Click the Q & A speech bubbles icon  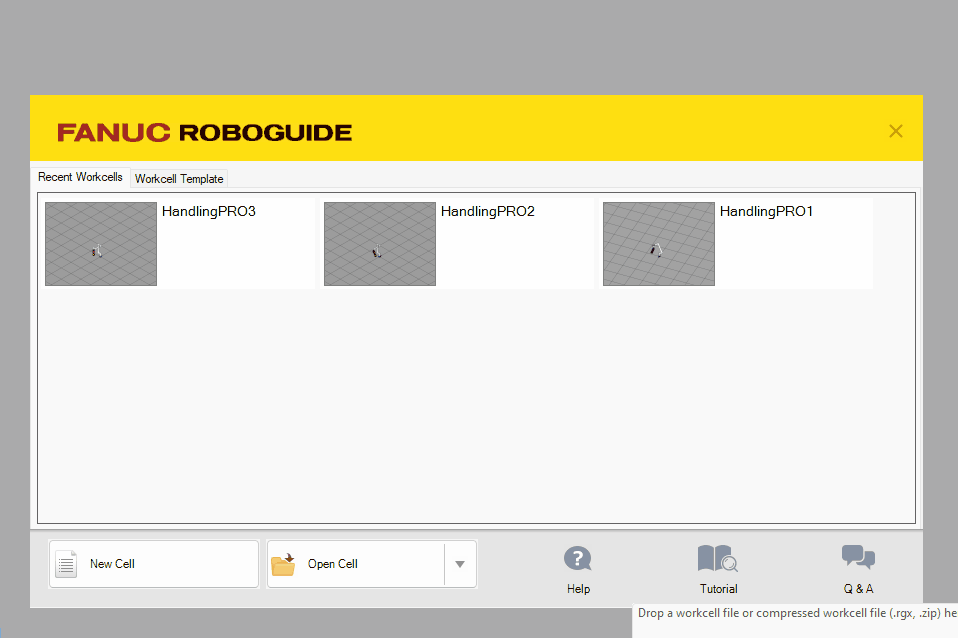pos(858,556)
